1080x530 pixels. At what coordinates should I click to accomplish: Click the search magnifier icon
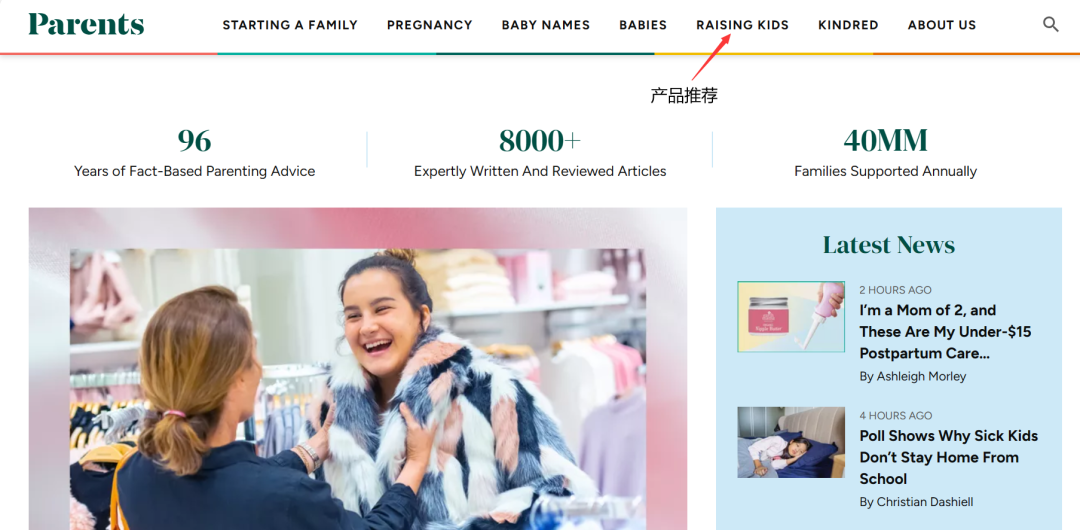1050,25
